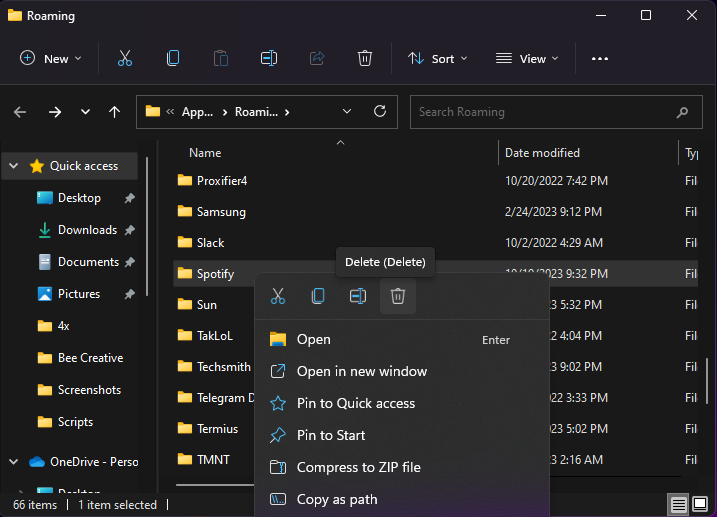This screenshot has height=517, width=717.
Task: Open Pictures in Quick access
Action: [x=79, y=294]
